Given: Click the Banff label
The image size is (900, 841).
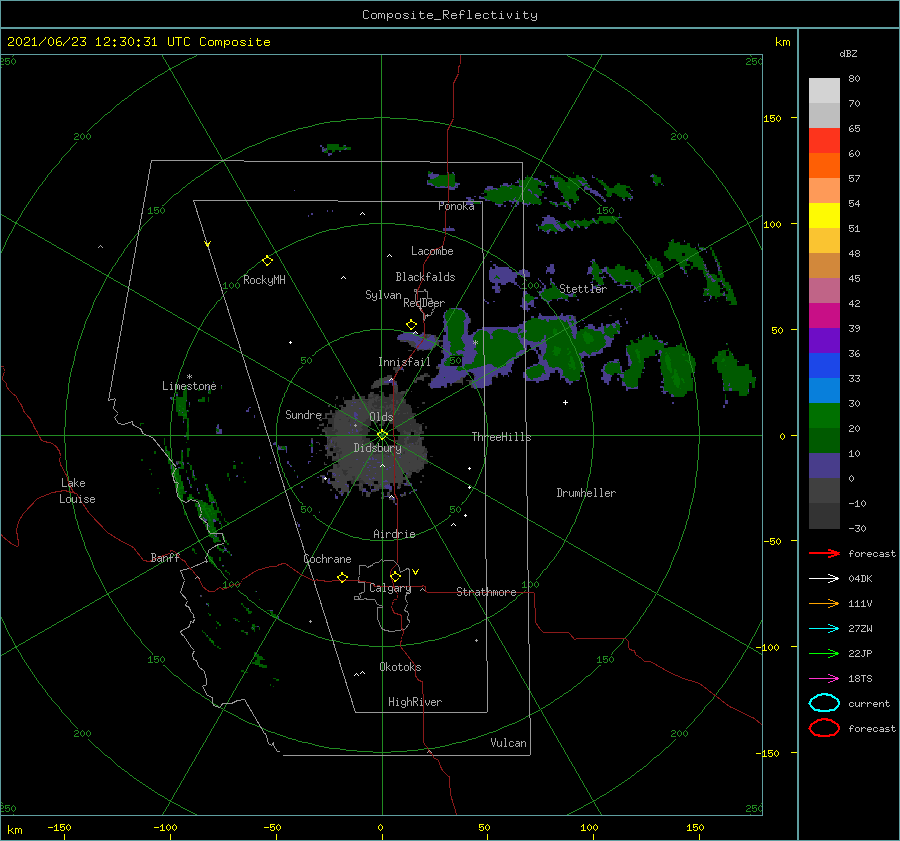Looking at the screenshot, I should [165, 557].
